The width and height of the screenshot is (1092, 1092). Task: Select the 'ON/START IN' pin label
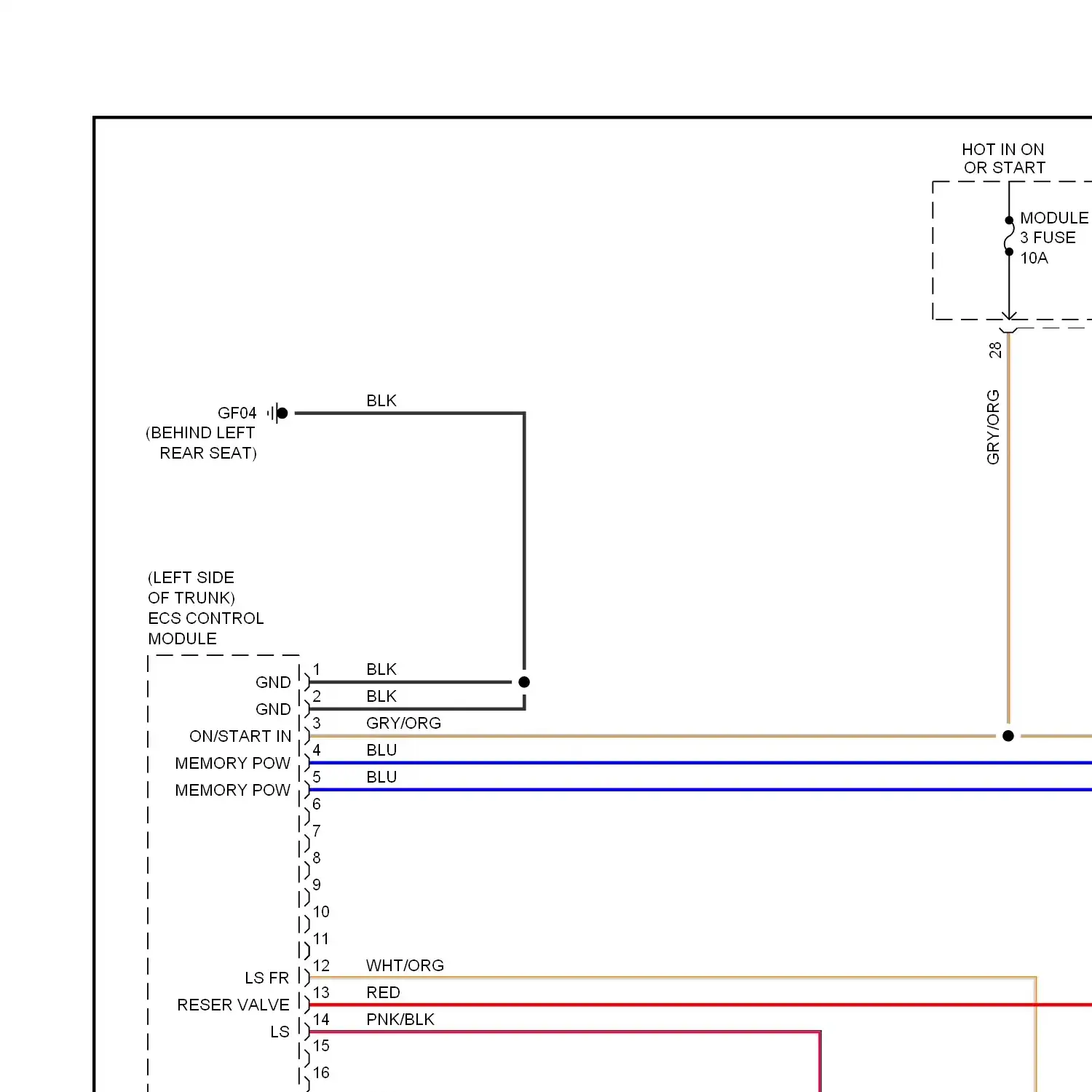240,736
